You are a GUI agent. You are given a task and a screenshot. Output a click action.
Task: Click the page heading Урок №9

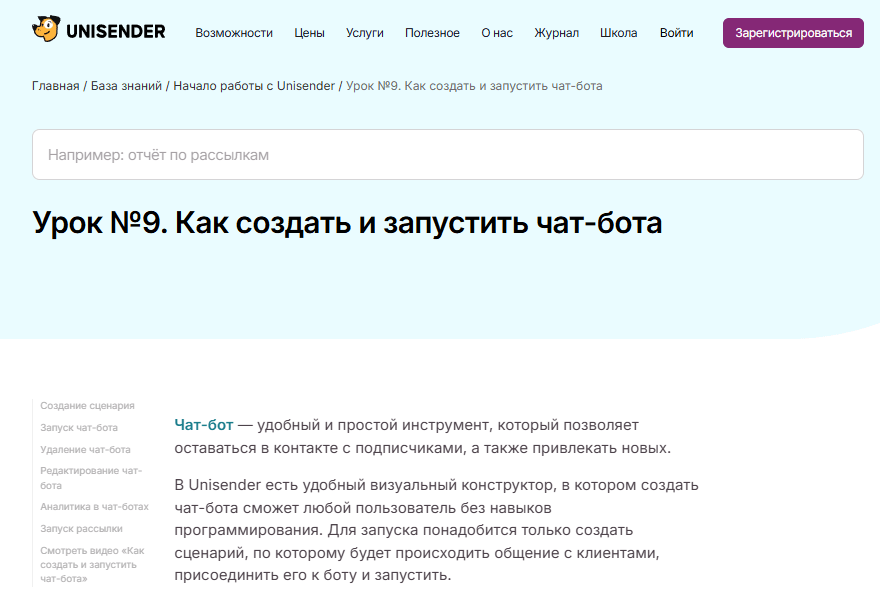point(347,223)
